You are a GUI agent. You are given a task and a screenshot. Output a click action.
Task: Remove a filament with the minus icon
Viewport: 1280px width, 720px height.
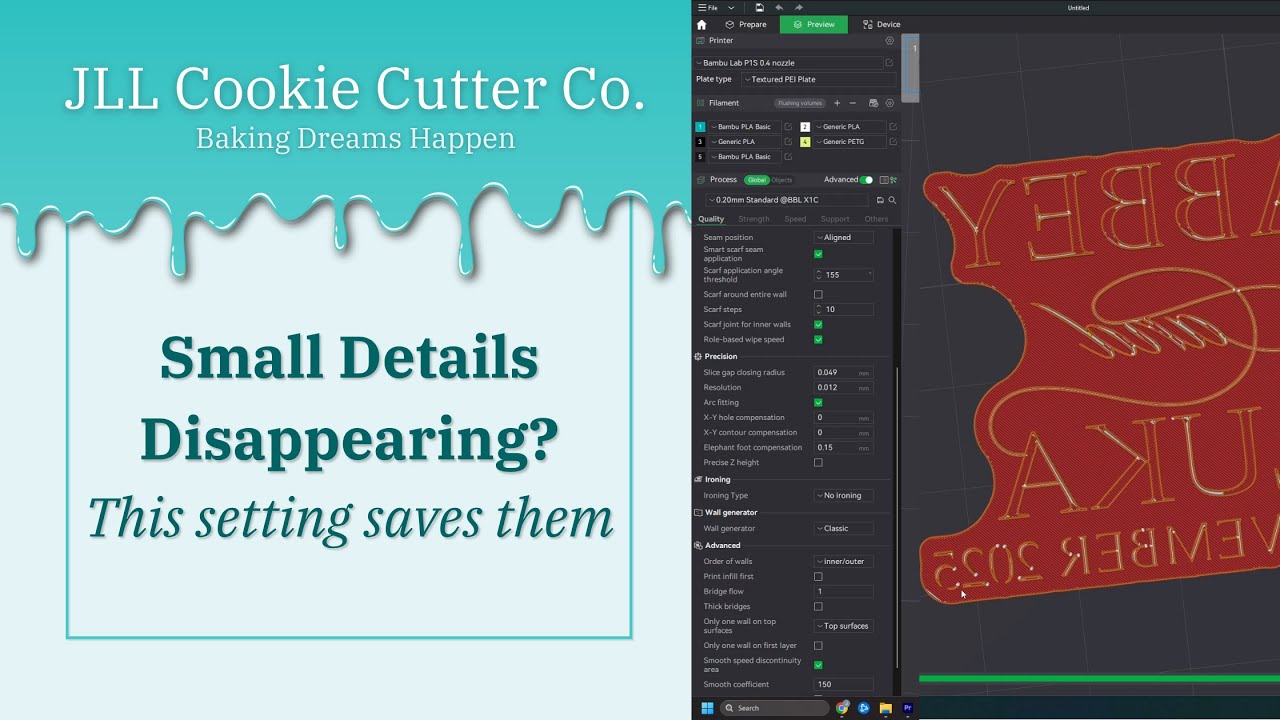852,103
